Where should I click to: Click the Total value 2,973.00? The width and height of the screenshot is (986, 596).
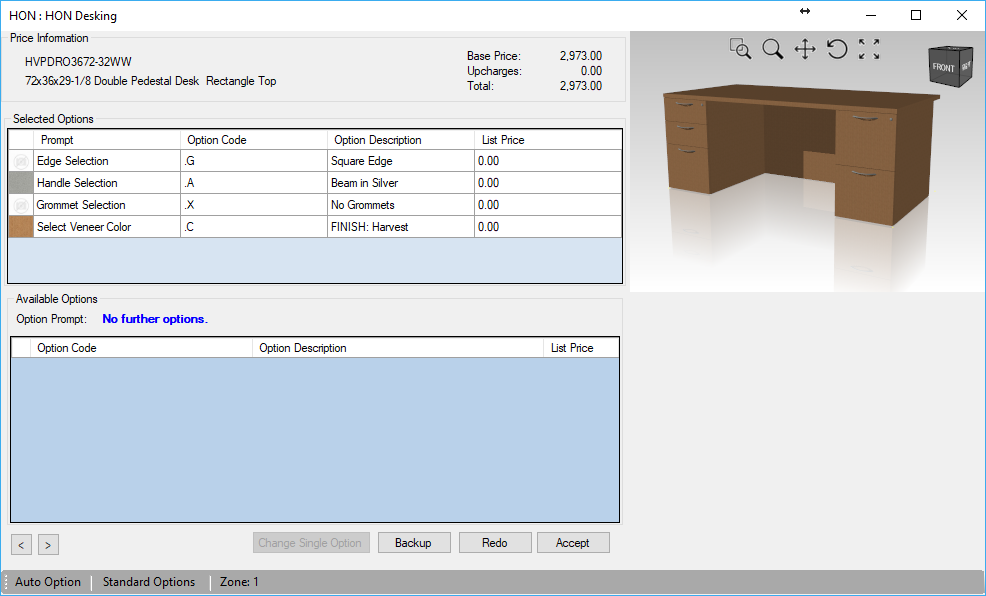tap(580, 86)
